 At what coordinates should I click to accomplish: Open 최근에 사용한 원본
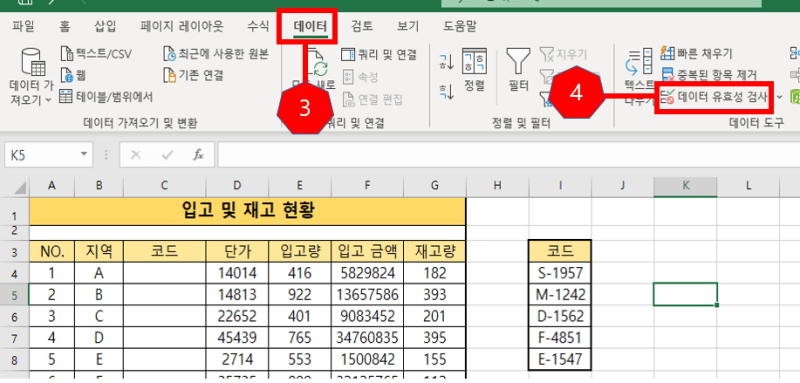216,54
